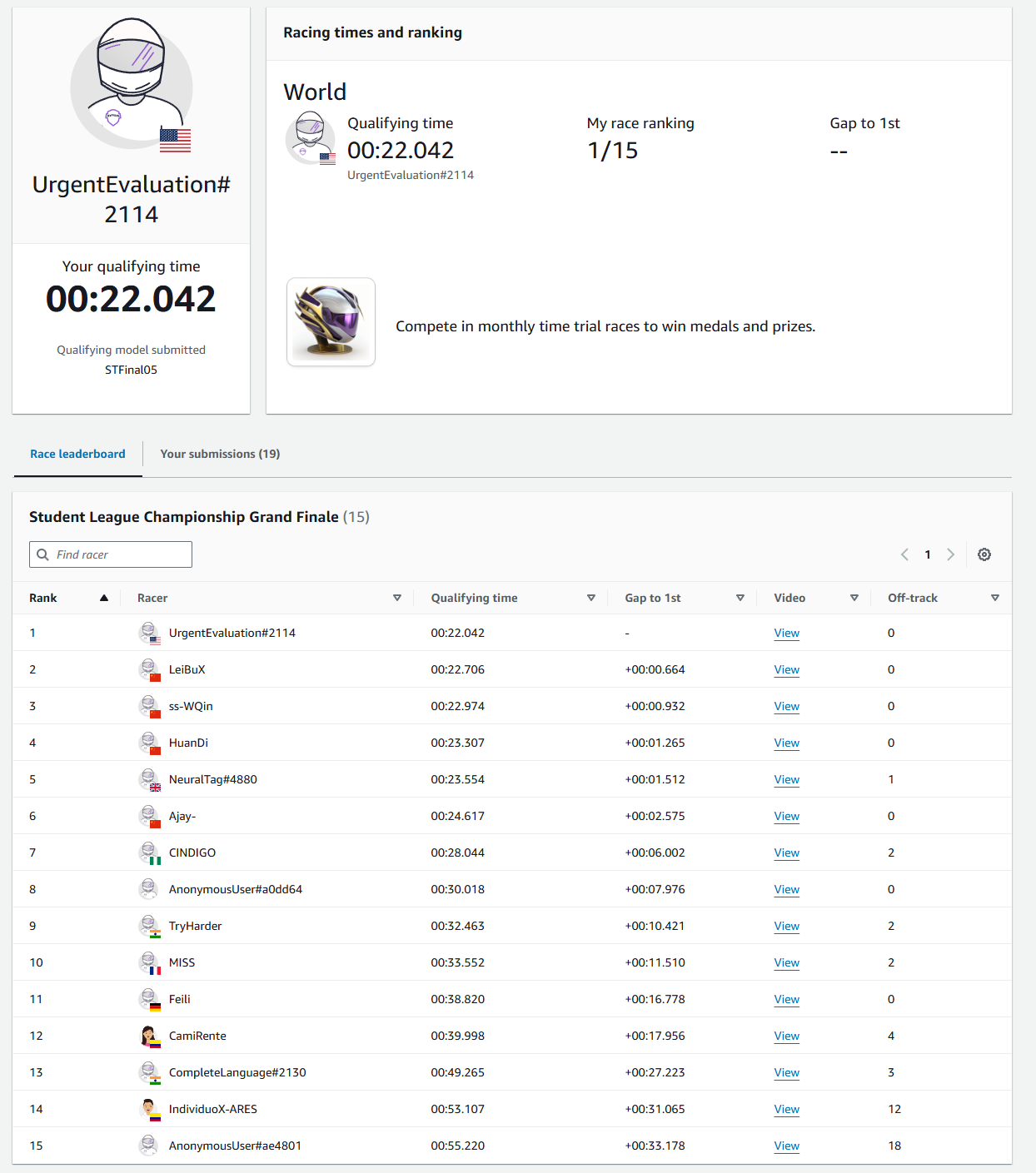The image size is (1036, 1173).
Task: Go to next leaderboard page arrow
Action: click(950, 554)
